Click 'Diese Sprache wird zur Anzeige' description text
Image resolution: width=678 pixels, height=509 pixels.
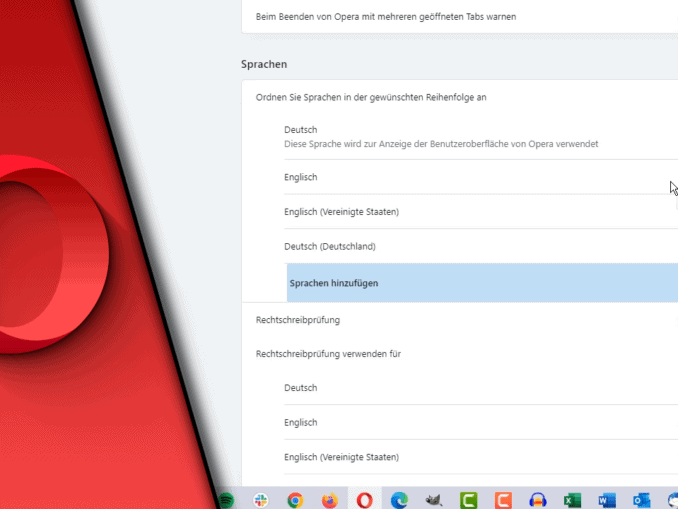[x=441, y=144]
